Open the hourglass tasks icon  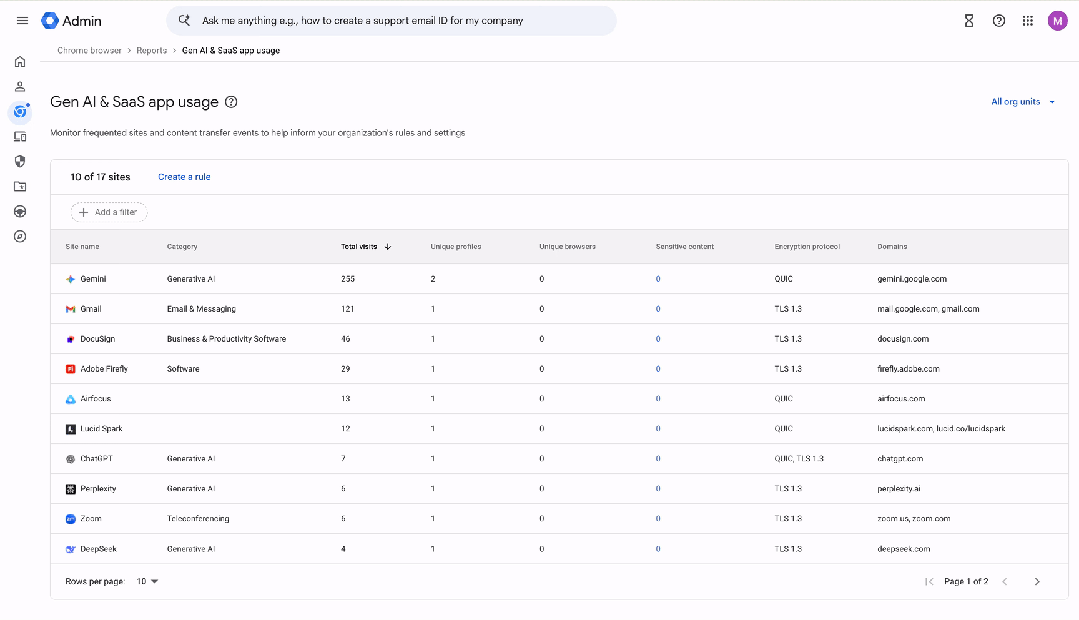pos(968,21)
